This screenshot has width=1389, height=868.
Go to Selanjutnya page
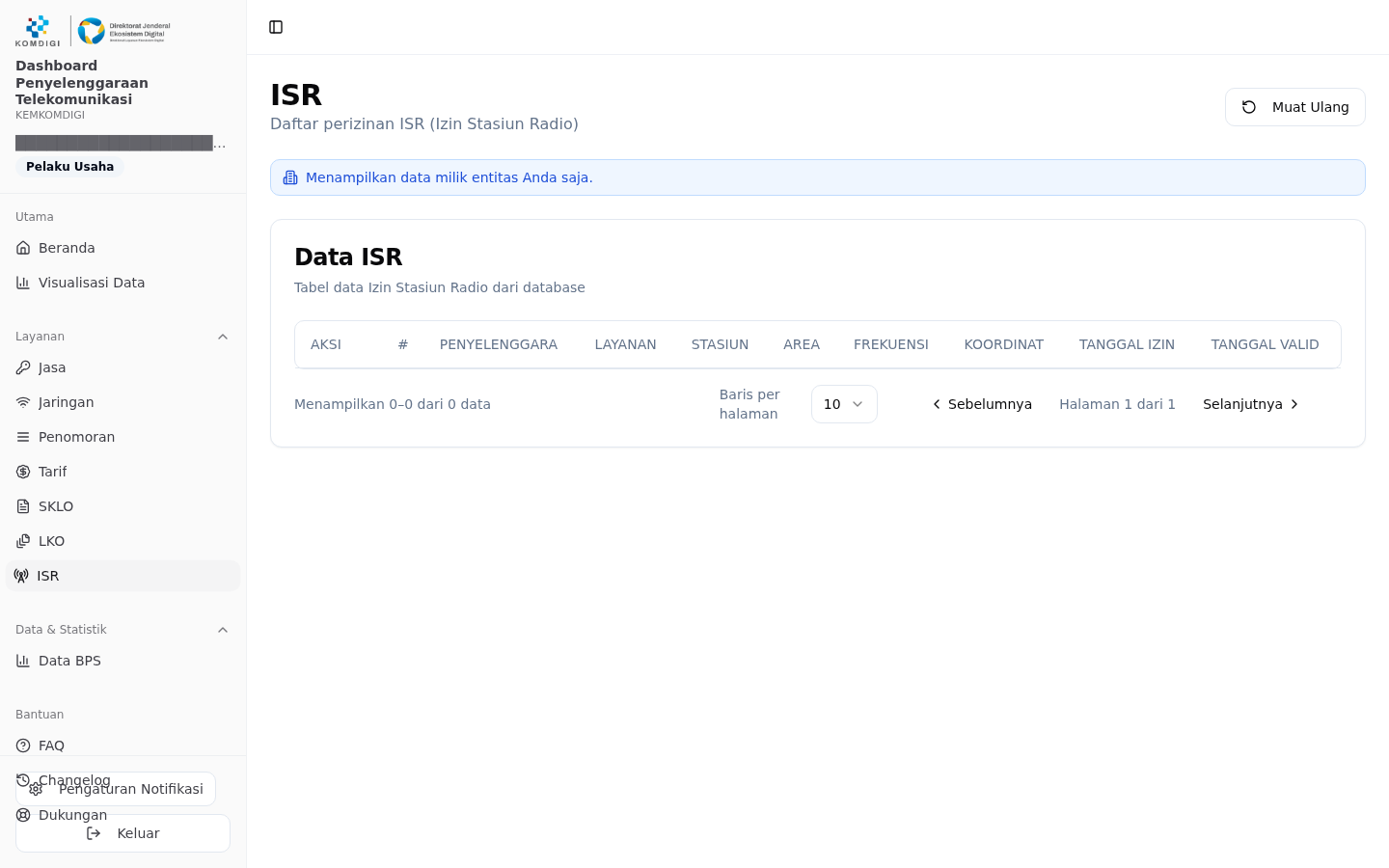pos(1251,404)
